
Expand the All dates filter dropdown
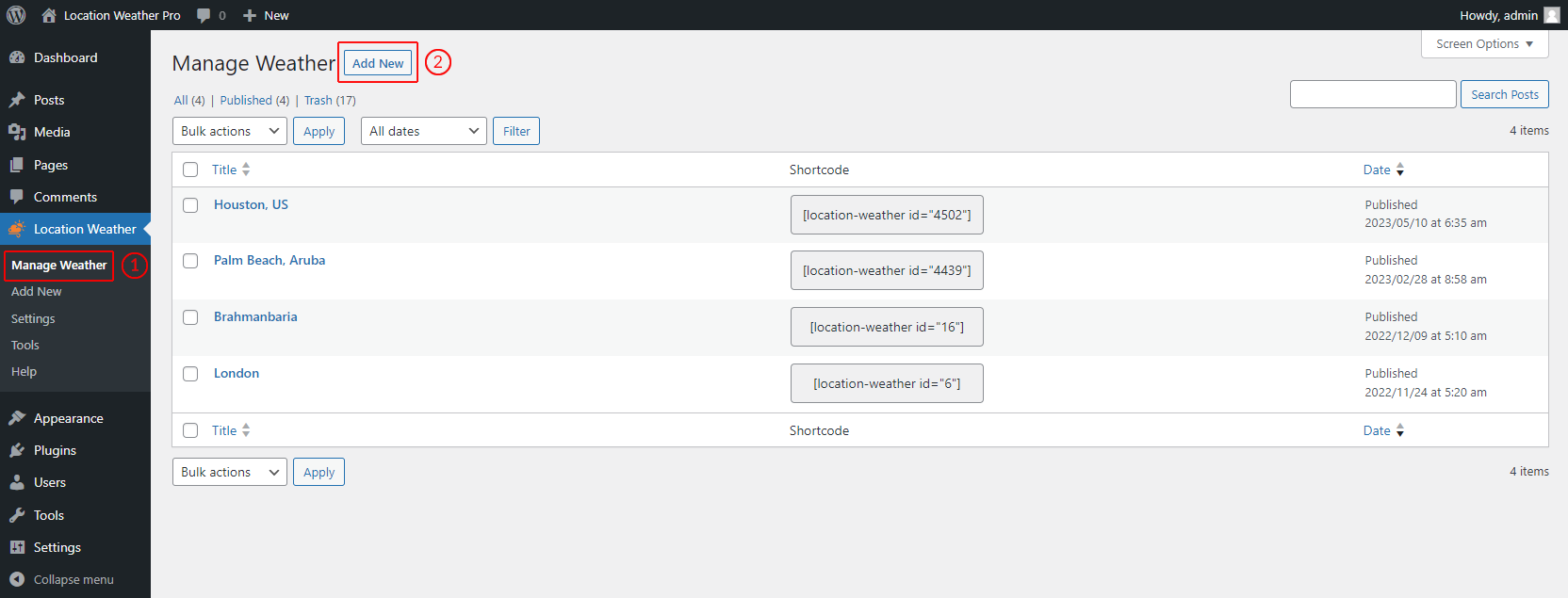pyautogui.click(x=423, y=131)
